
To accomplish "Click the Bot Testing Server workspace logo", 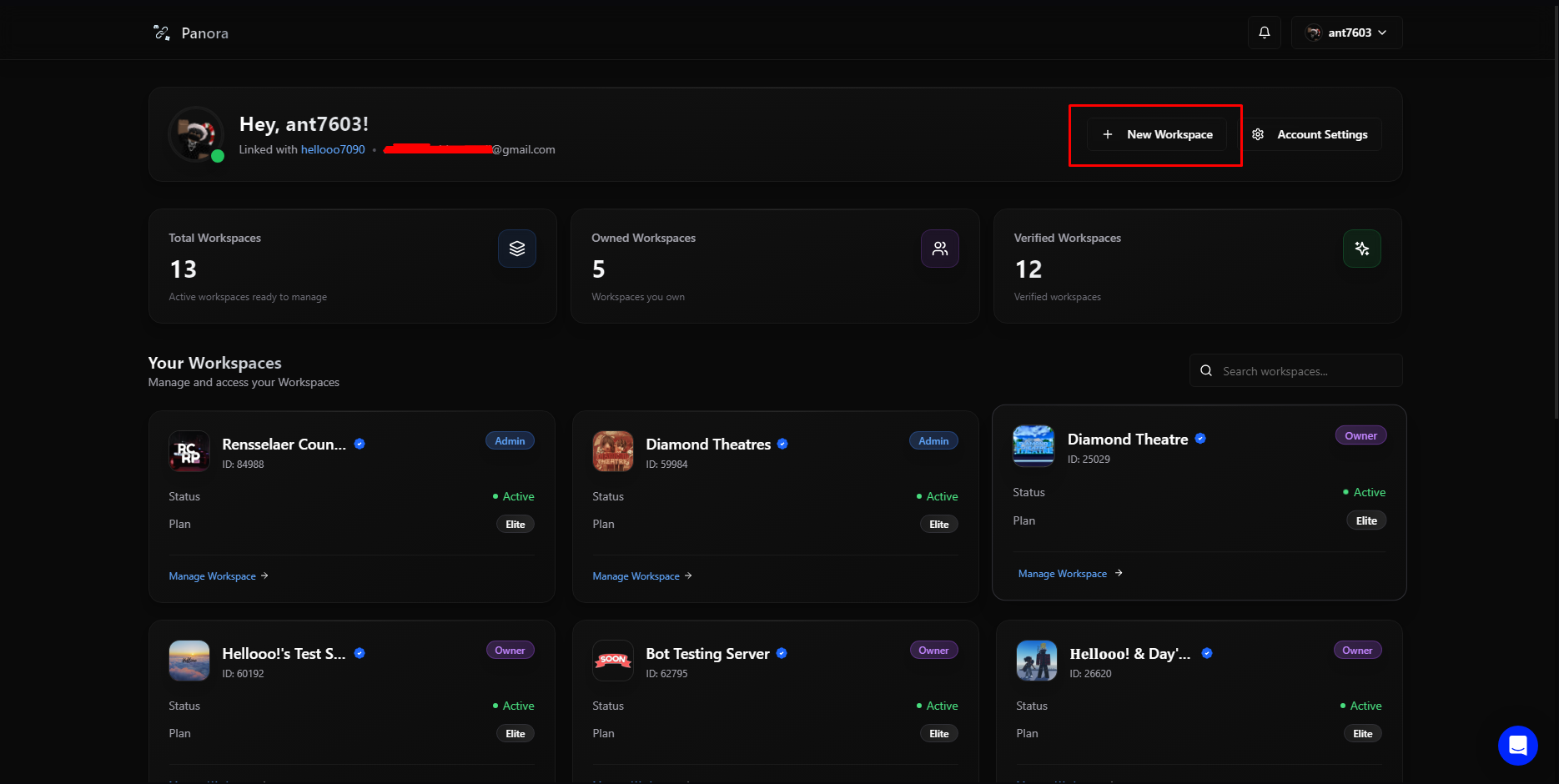I will click(613, 661).
